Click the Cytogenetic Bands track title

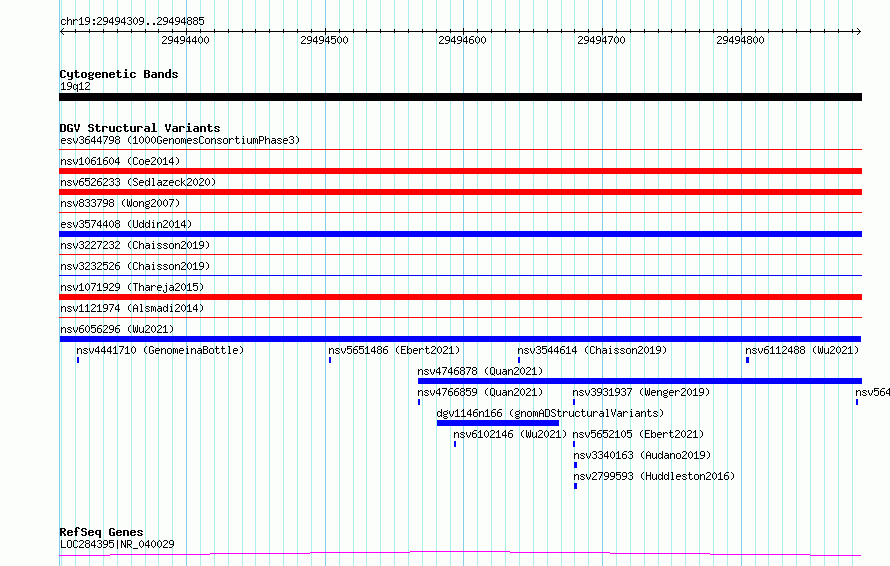[119, 74]
